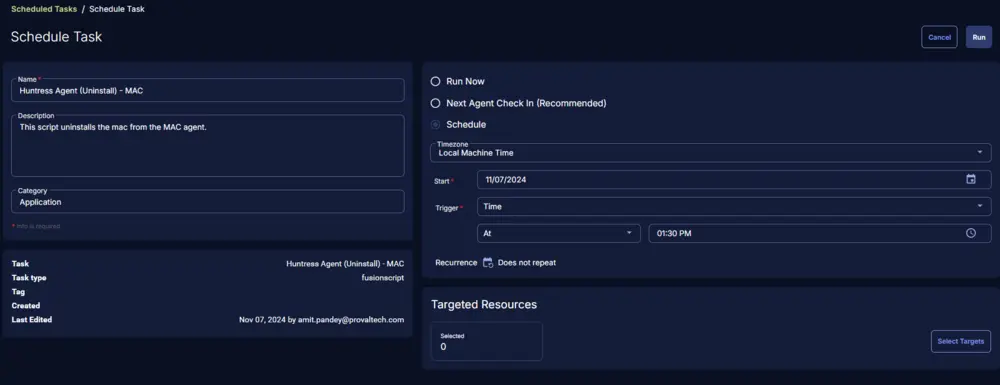Edit the Description text area

click(x=208, y=146)
